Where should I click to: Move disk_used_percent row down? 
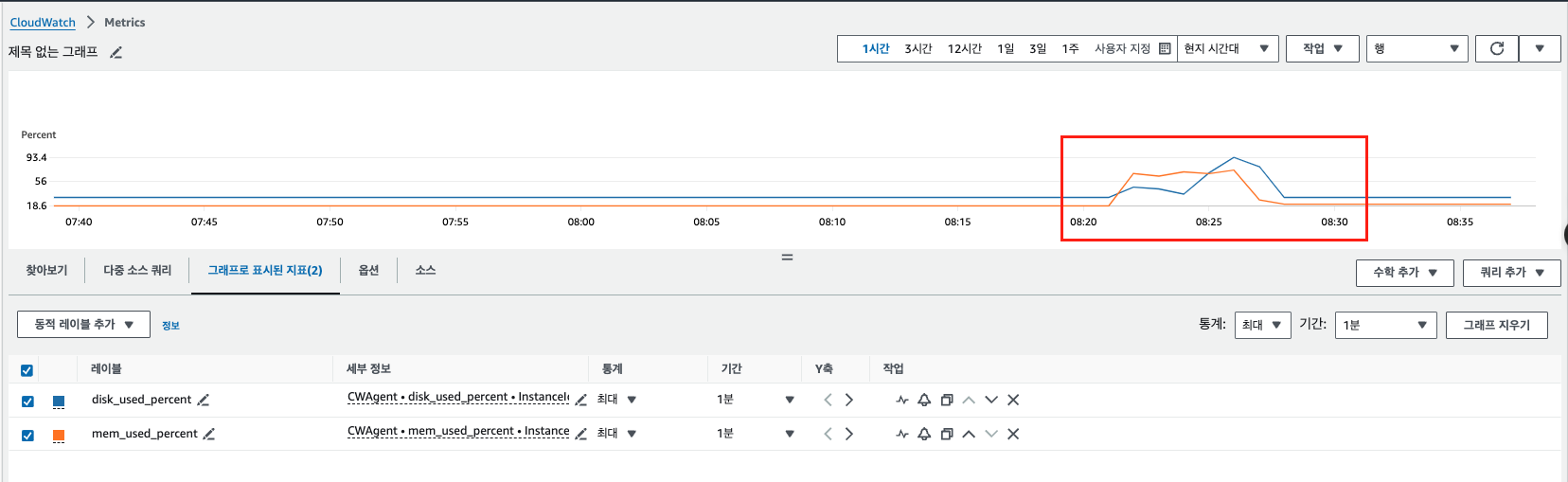(x=991, y=400)
